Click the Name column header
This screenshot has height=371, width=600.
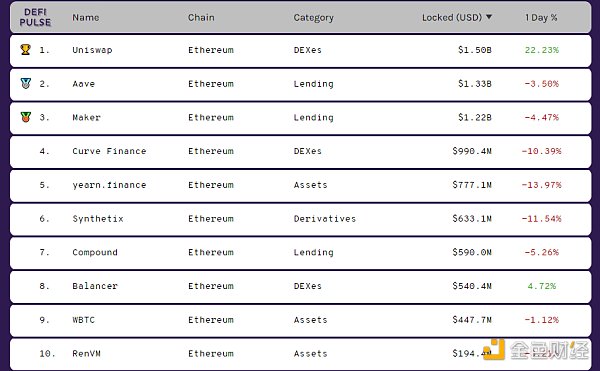(x=86, y=18)
